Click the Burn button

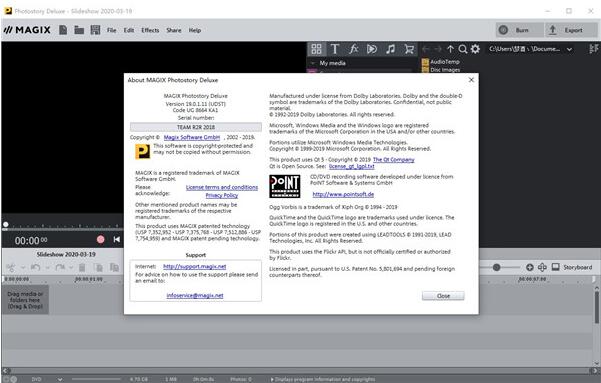519,30
